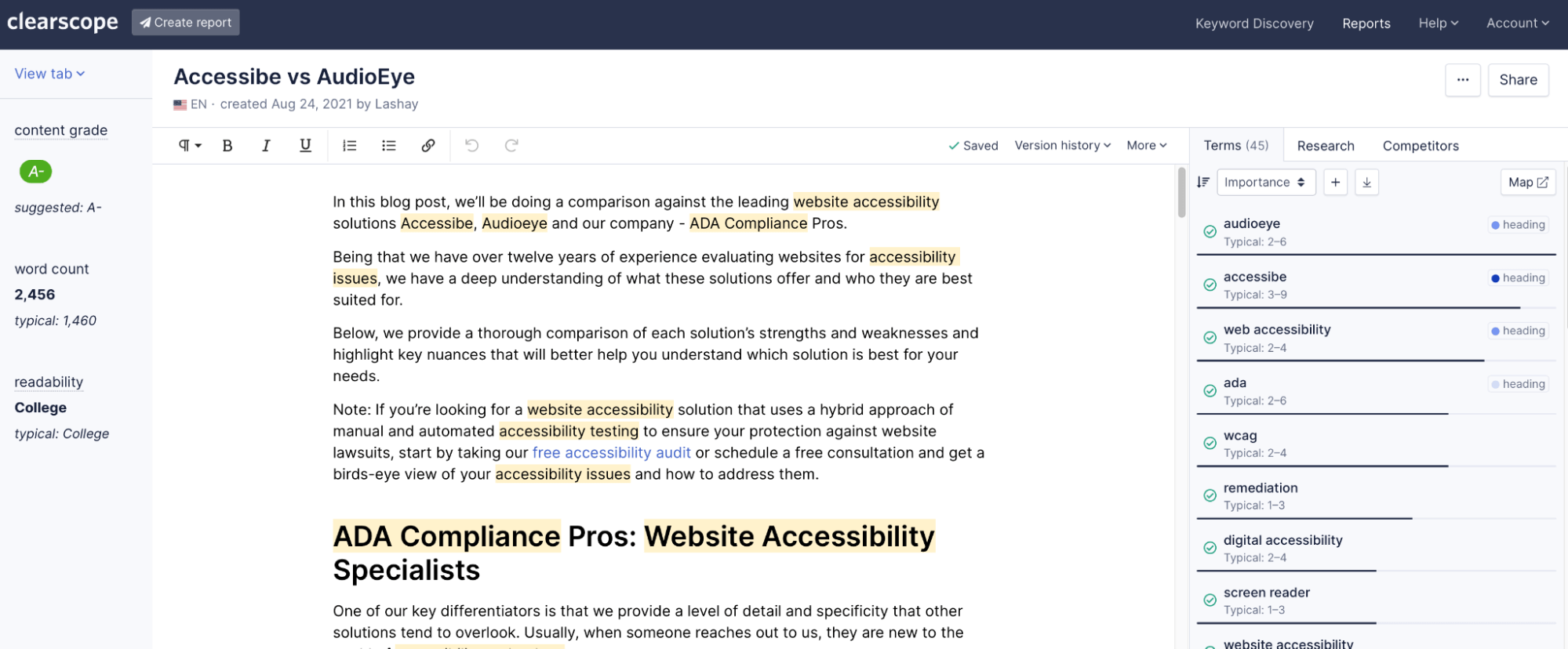Toggle italic formatting

point(266,146)
